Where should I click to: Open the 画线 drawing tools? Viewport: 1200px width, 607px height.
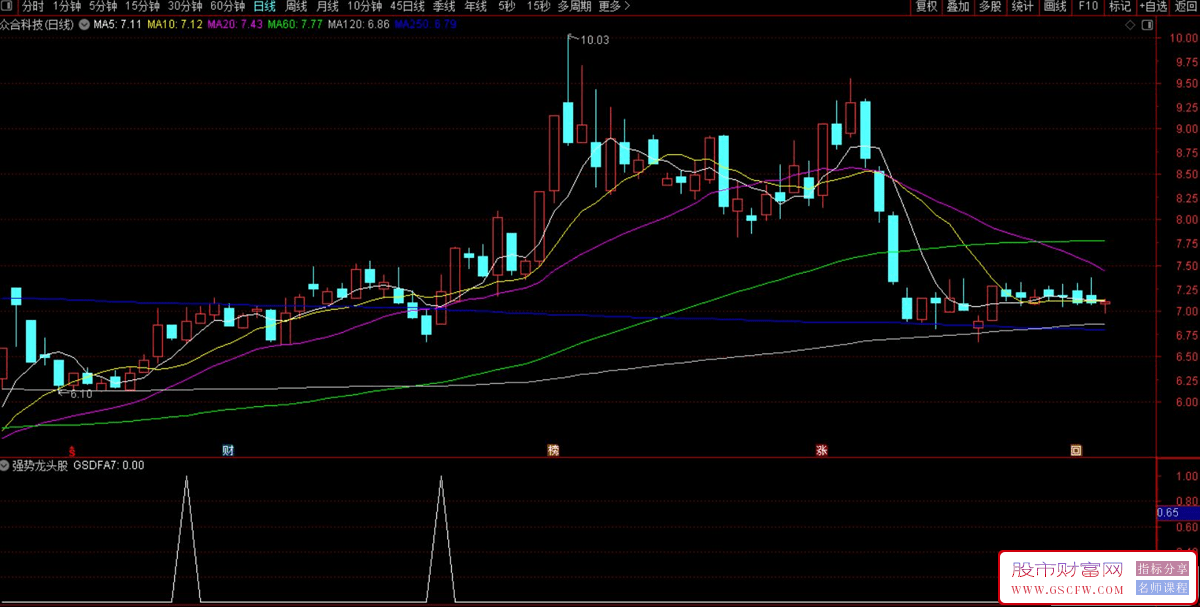pyautogui.click(x=1055, y=6)
